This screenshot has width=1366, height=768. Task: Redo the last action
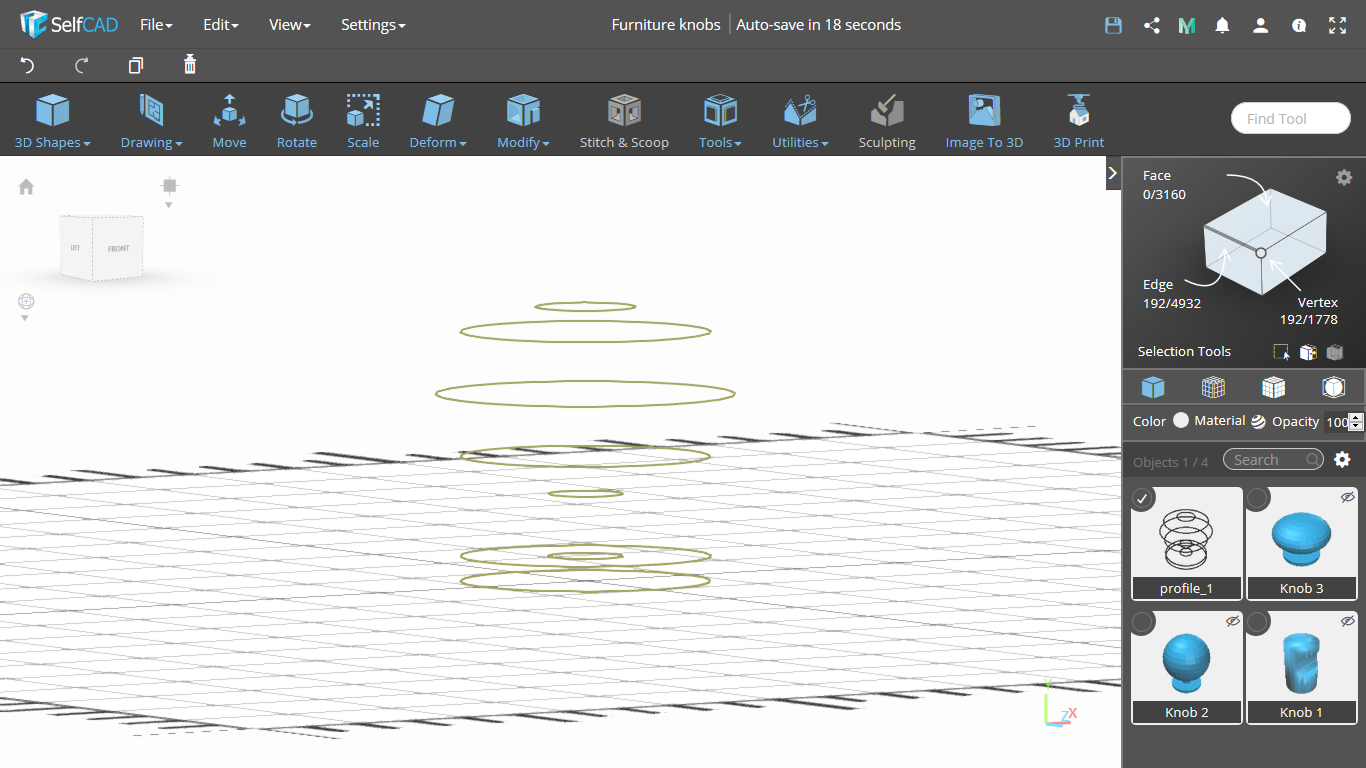[82, 65]
